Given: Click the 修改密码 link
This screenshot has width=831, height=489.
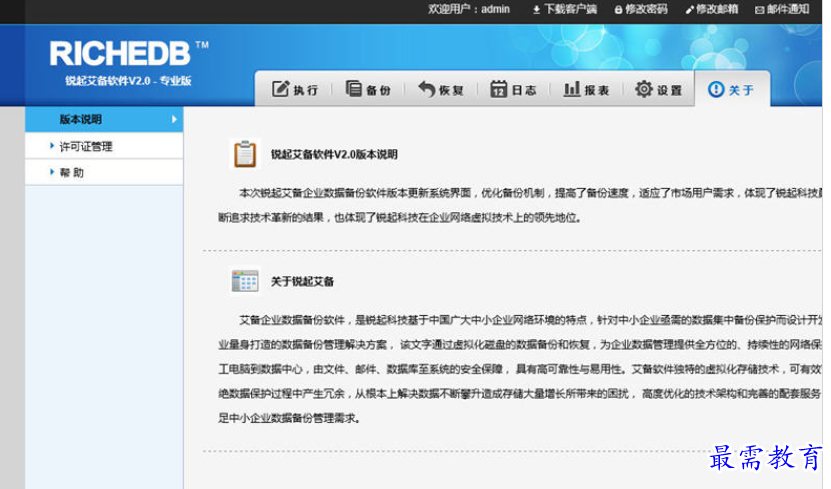Looking at the screenshot, I should point(646,9).
